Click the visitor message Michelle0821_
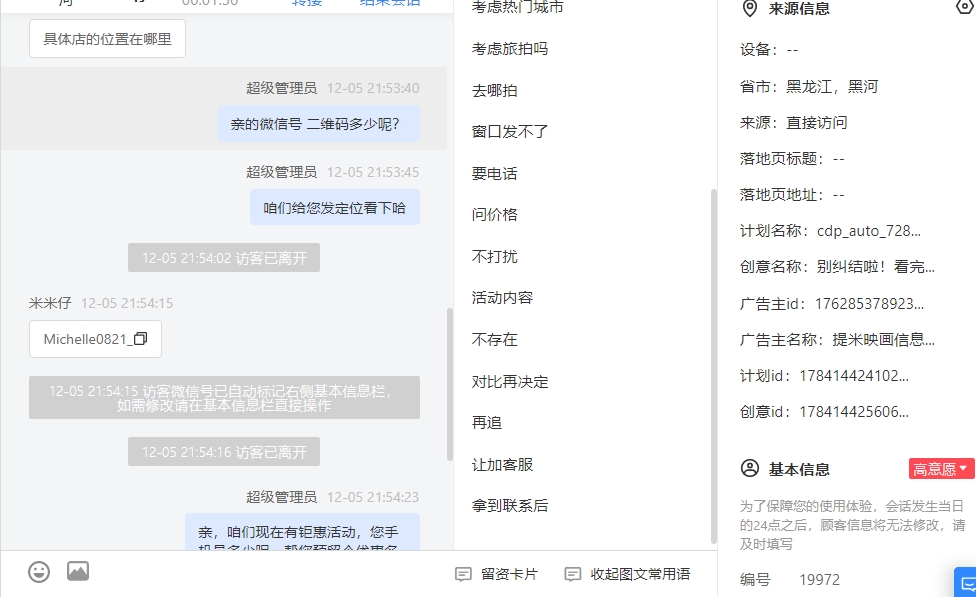 tap(95, 339)
